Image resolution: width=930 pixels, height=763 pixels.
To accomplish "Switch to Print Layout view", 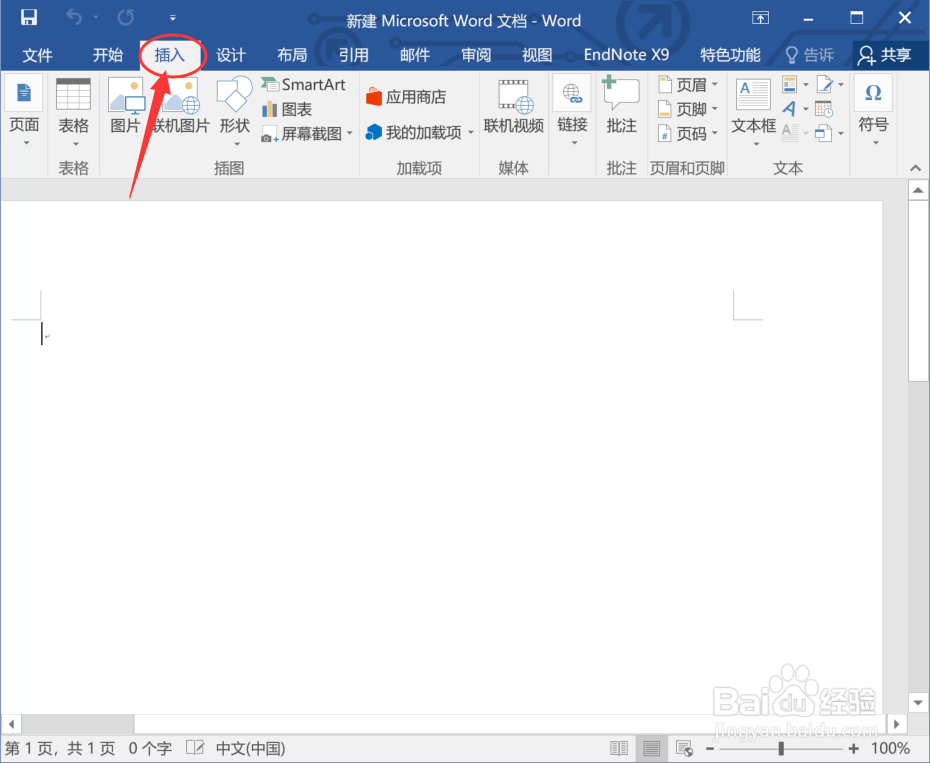I will tap(651, 749).
